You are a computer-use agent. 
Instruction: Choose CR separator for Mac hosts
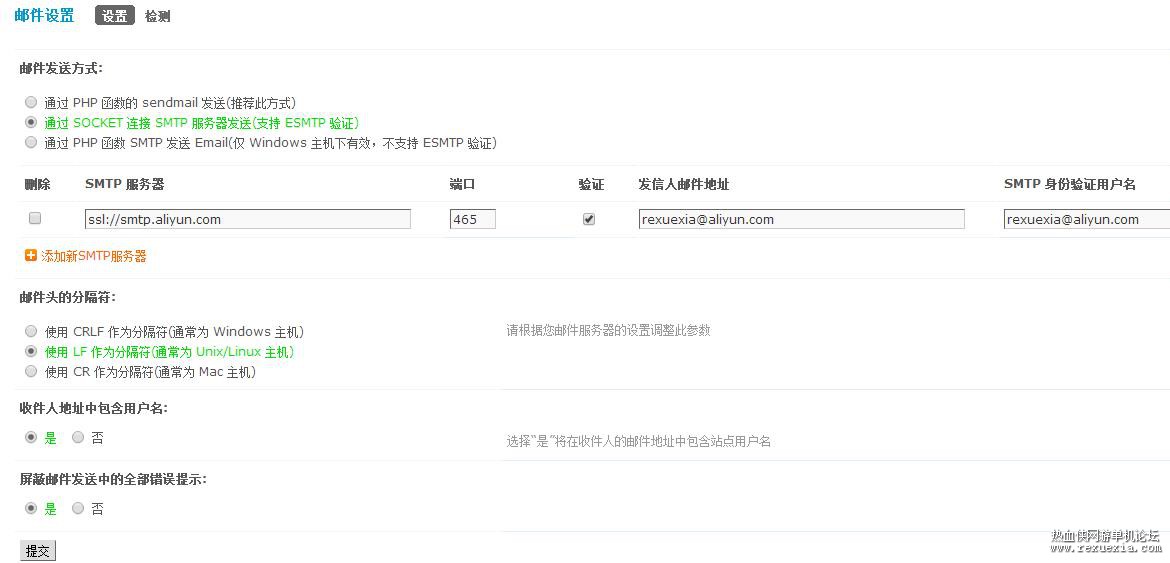(31, 371)
